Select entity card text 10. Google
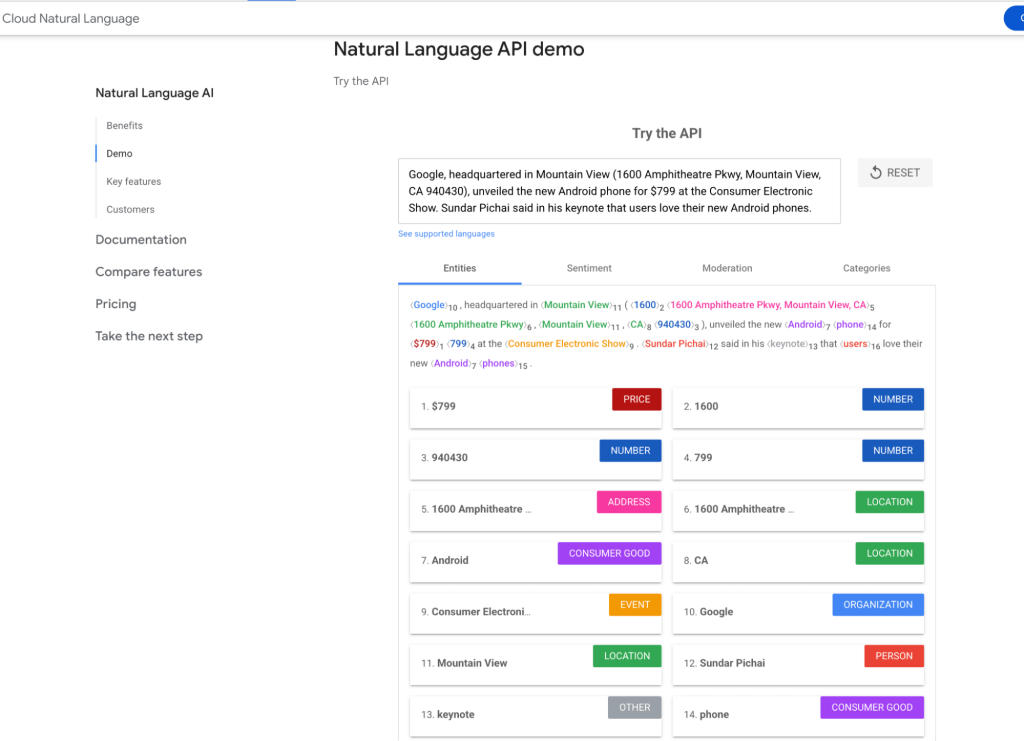The height and width of the screenshot is (741, 1024). [709, 612]
